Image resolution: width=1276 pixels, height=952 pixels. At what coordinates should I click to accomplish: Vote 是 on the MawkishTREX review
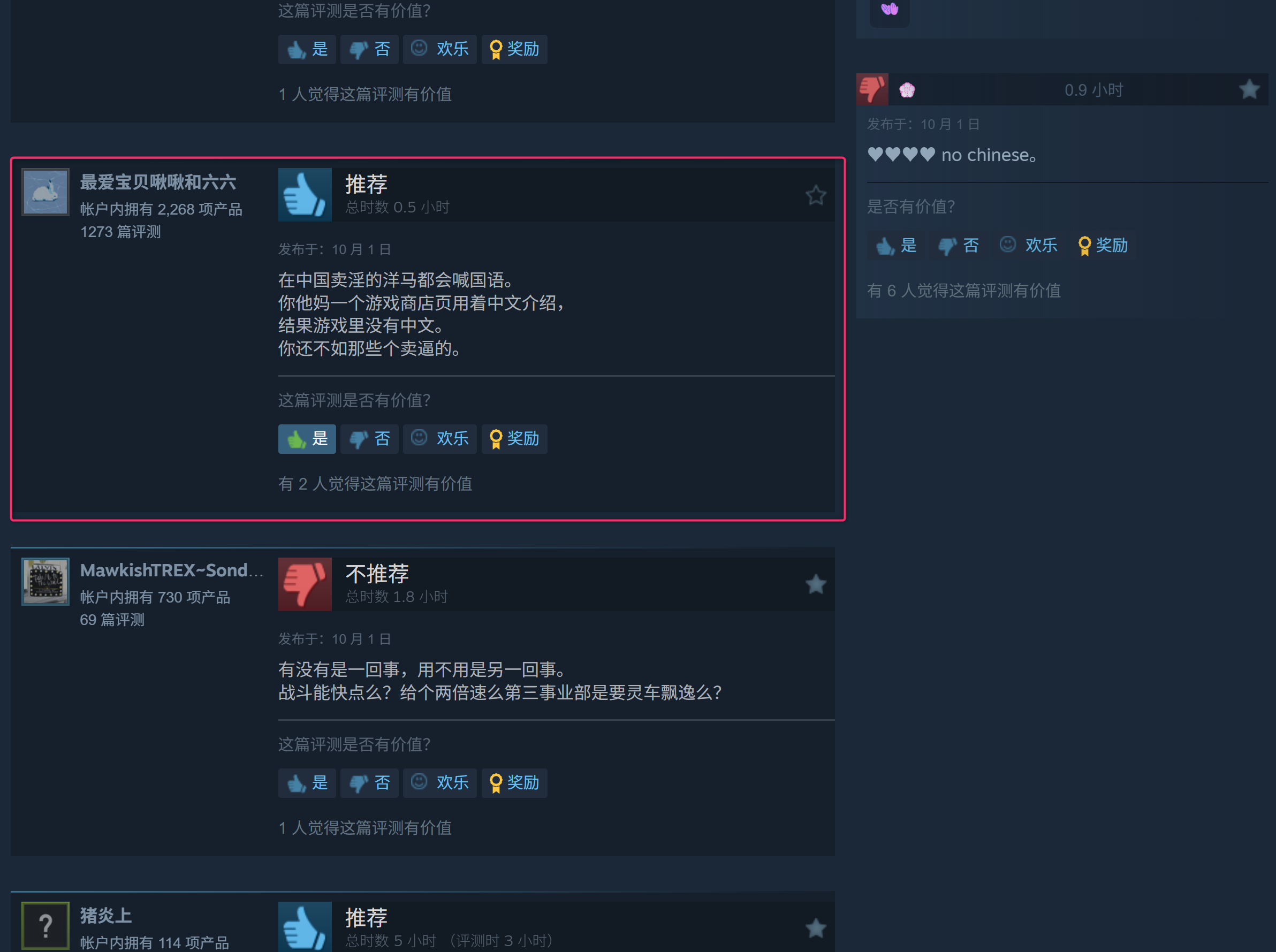307,782
